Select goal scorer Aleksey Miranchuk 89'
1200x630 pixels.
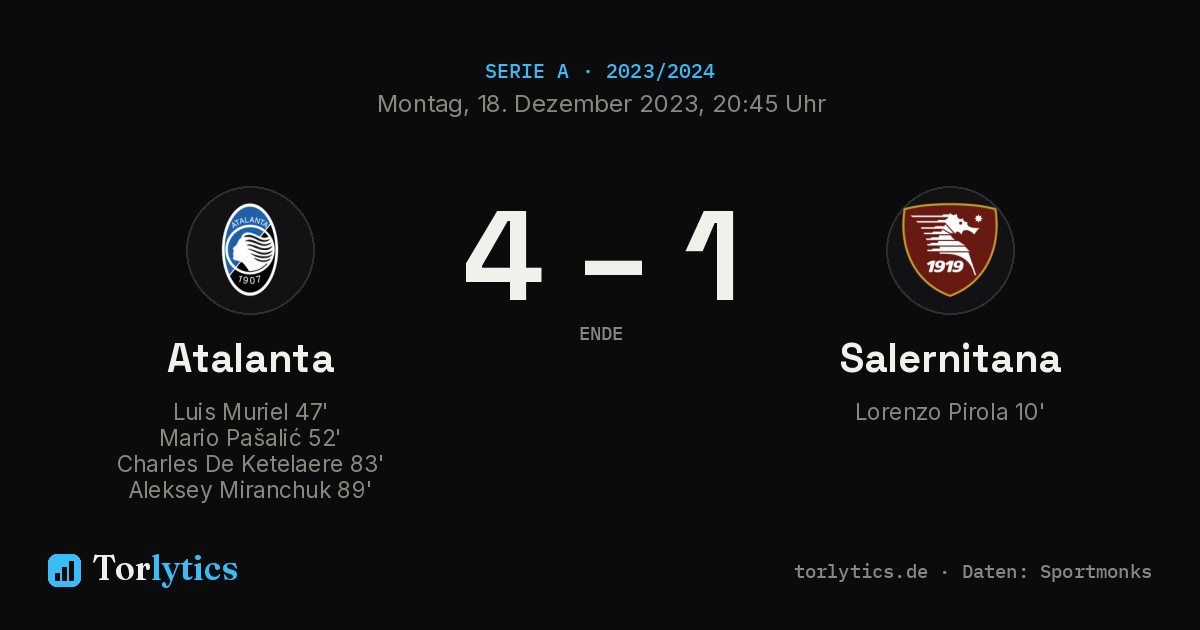point(250,490)
